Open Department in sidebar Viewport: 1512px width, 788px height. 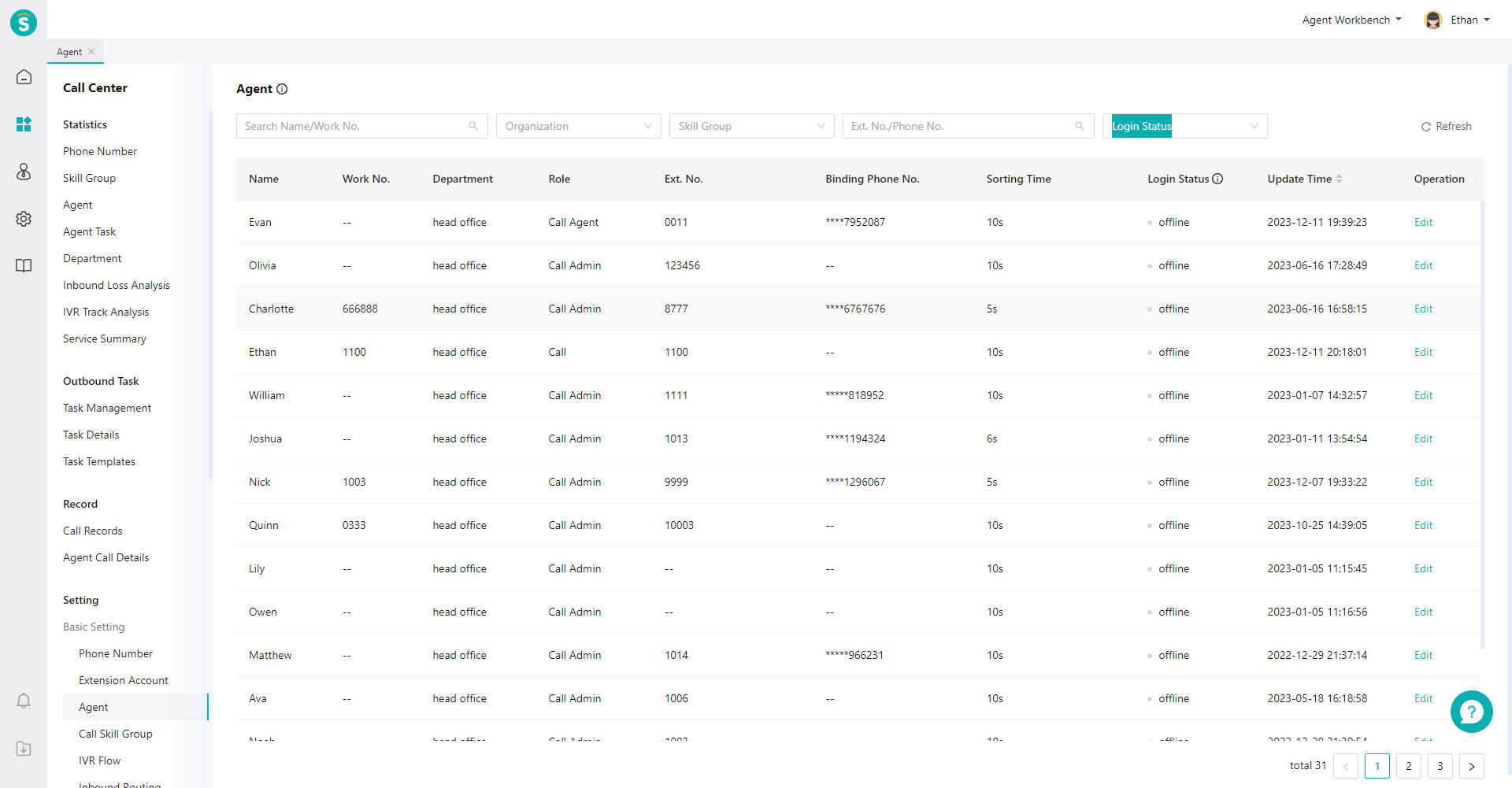(x=92, y=258)
